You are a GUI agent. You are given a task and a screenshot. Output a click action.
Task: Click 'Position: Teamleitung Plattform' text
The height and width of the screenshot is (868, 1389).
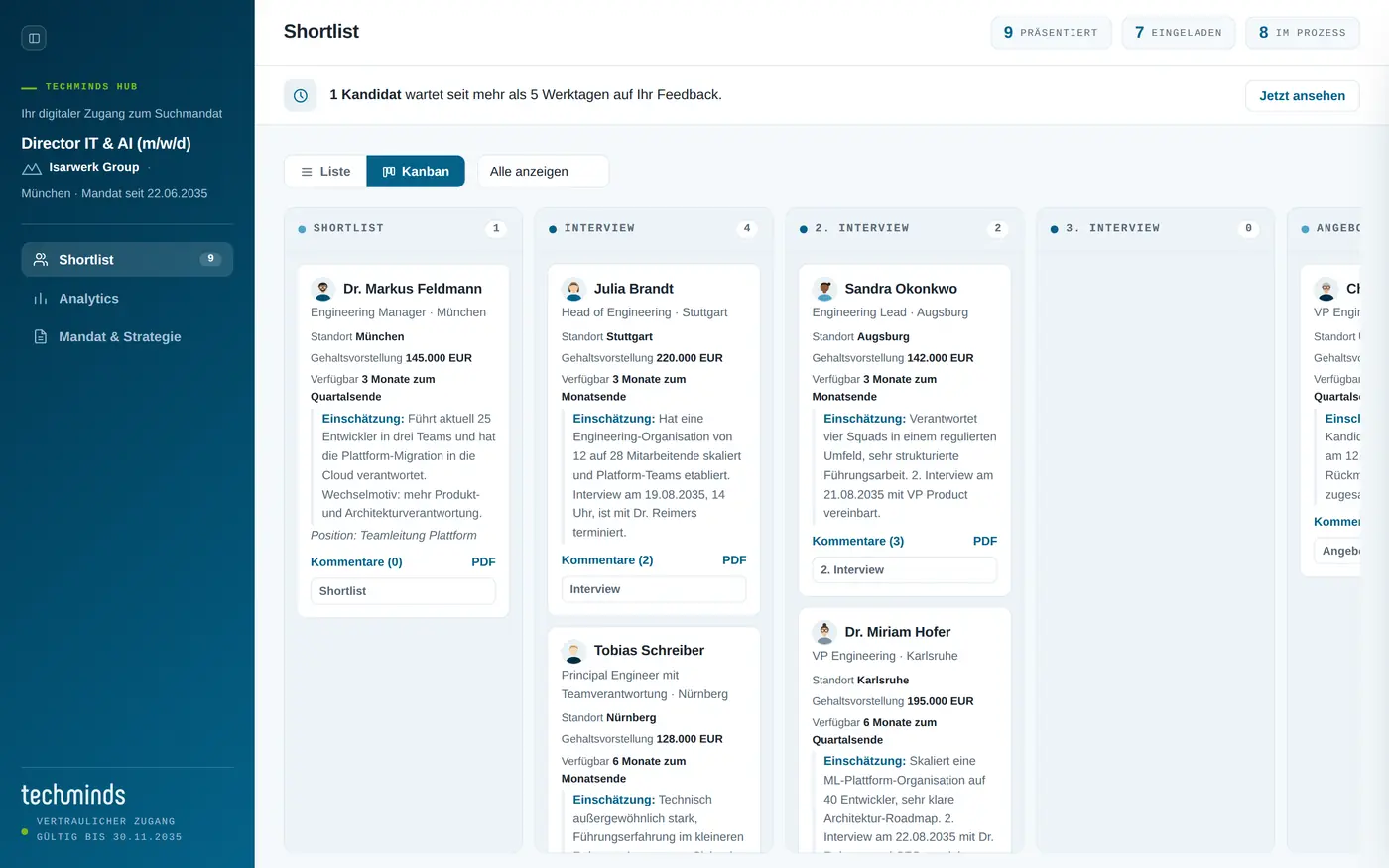pos(394,536)
